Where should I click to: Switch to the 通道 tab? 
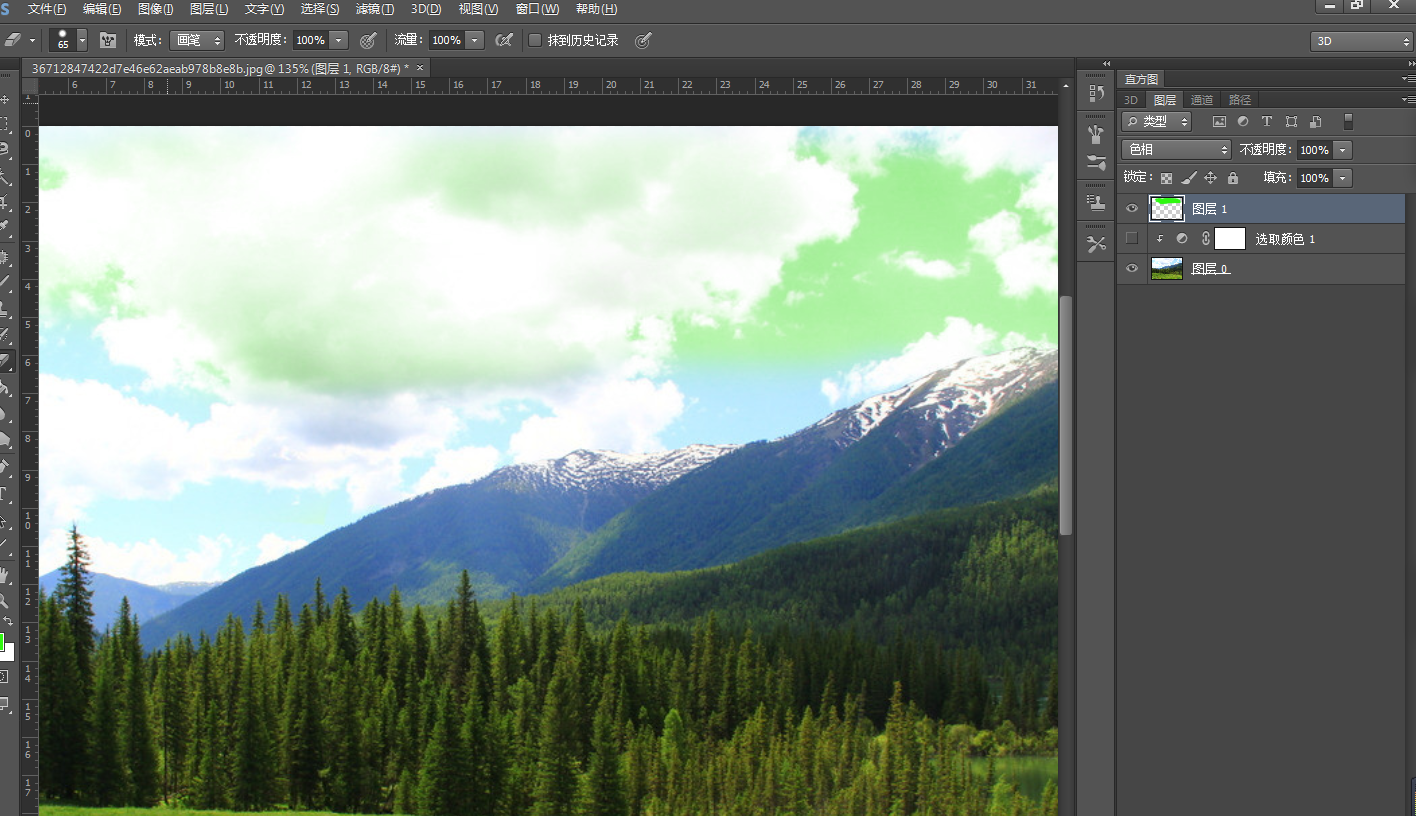click(1202, 100)
